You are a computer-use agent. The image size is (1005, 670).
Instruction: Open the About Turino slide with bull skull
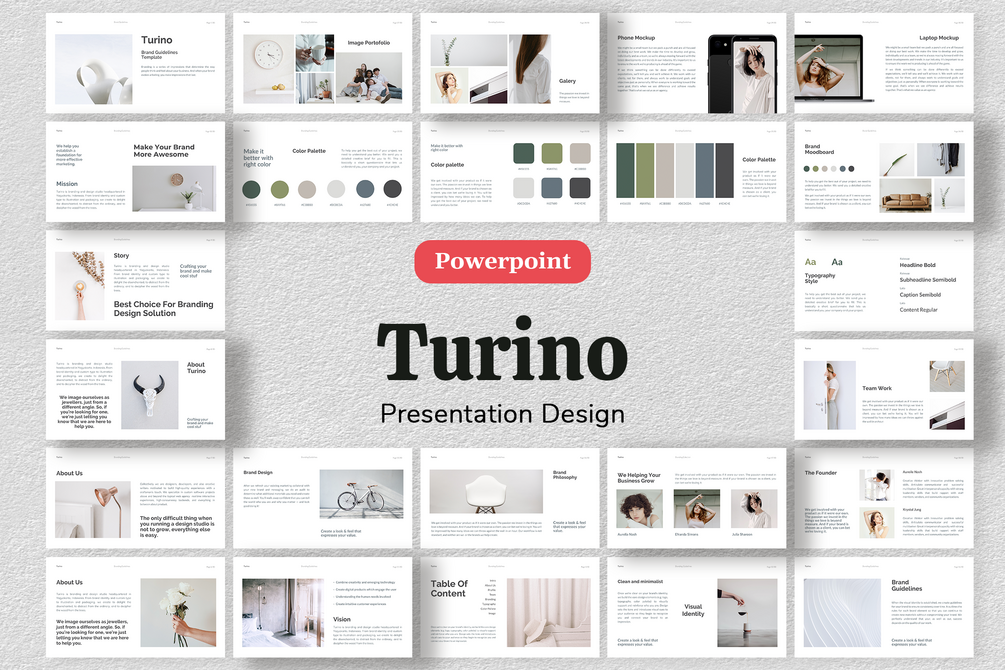[x=135, y=390]
